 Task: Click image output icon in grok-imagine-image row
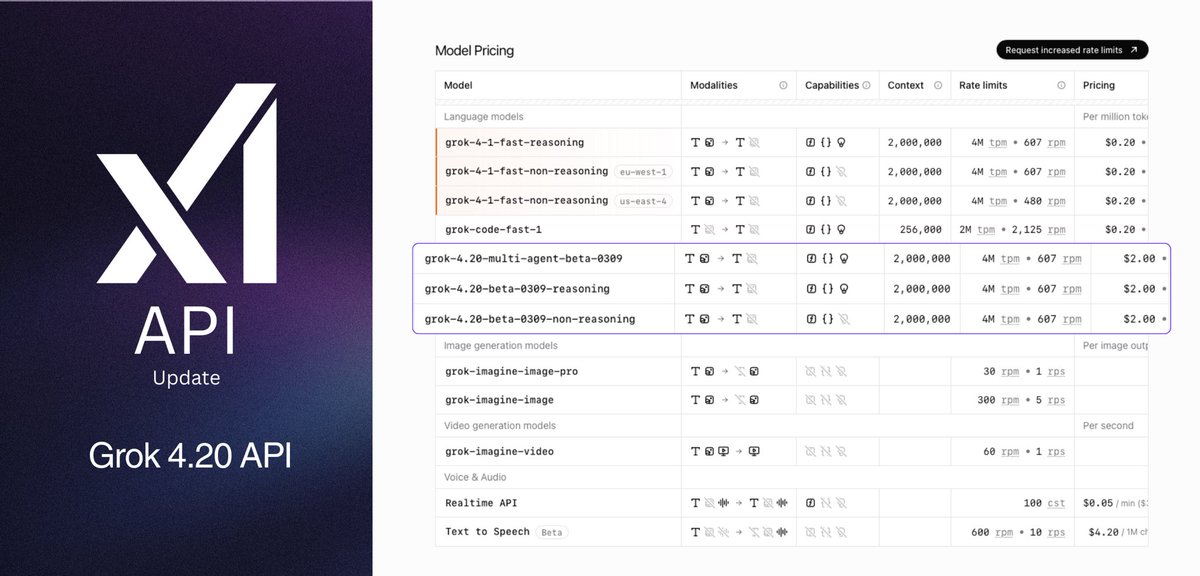[x=754, y=400]
